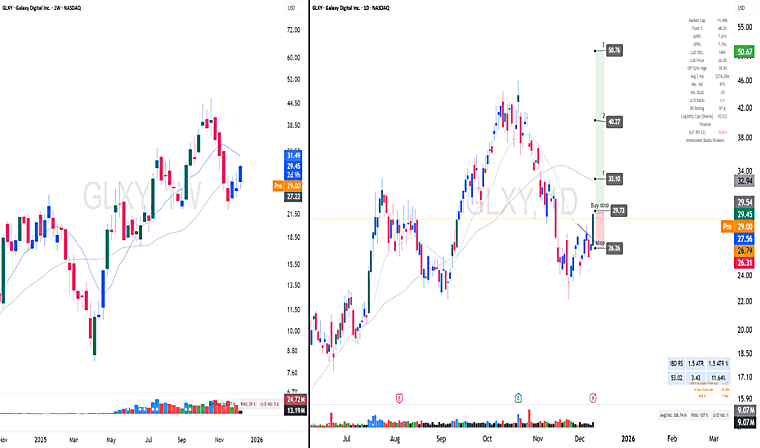Select the 40.27 target 2 price label
The height and width of the screenshot is (448, 760).
pyautogui.click(x=614, y=122)
